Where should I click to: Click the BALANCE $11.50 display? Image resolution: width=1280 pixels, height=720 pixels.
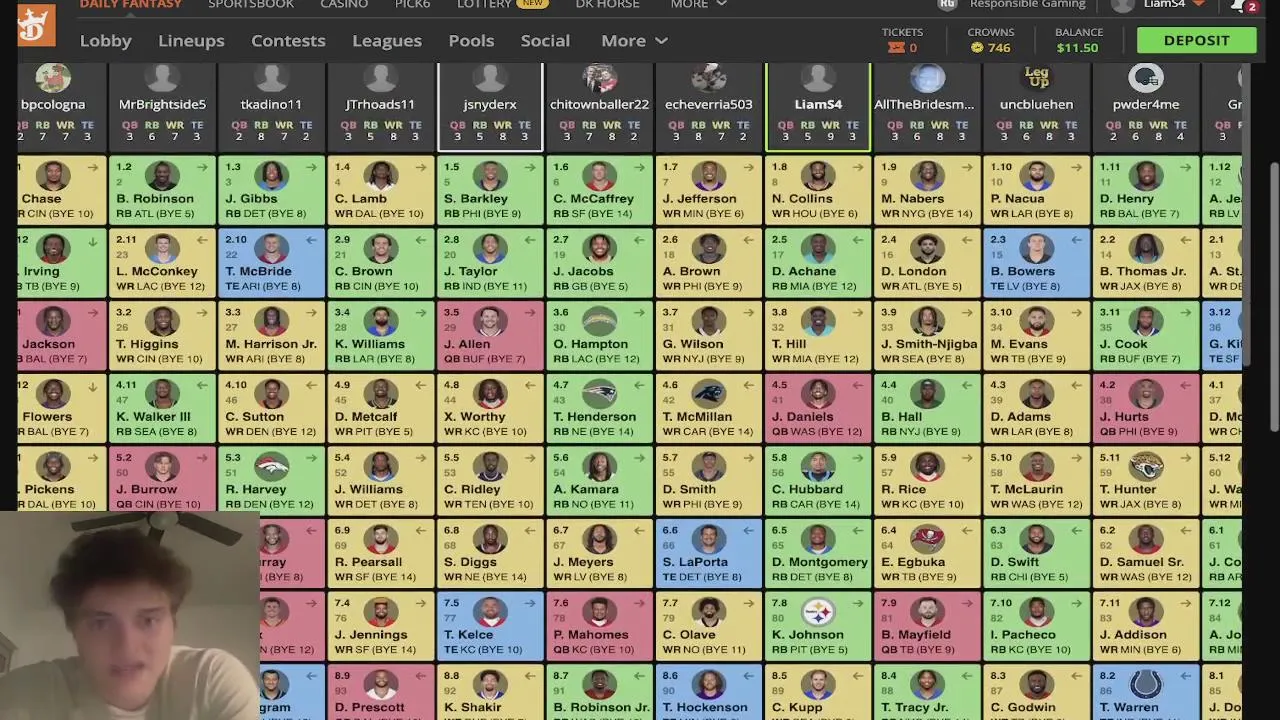1078,40
